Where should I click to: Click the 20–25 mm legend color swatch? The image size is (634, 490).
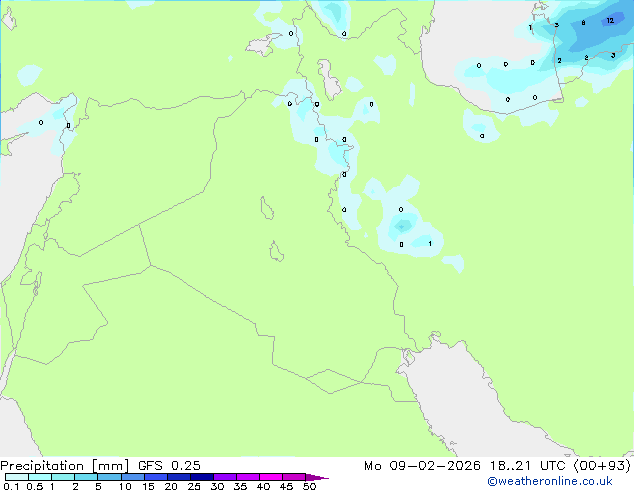[179, 477]
